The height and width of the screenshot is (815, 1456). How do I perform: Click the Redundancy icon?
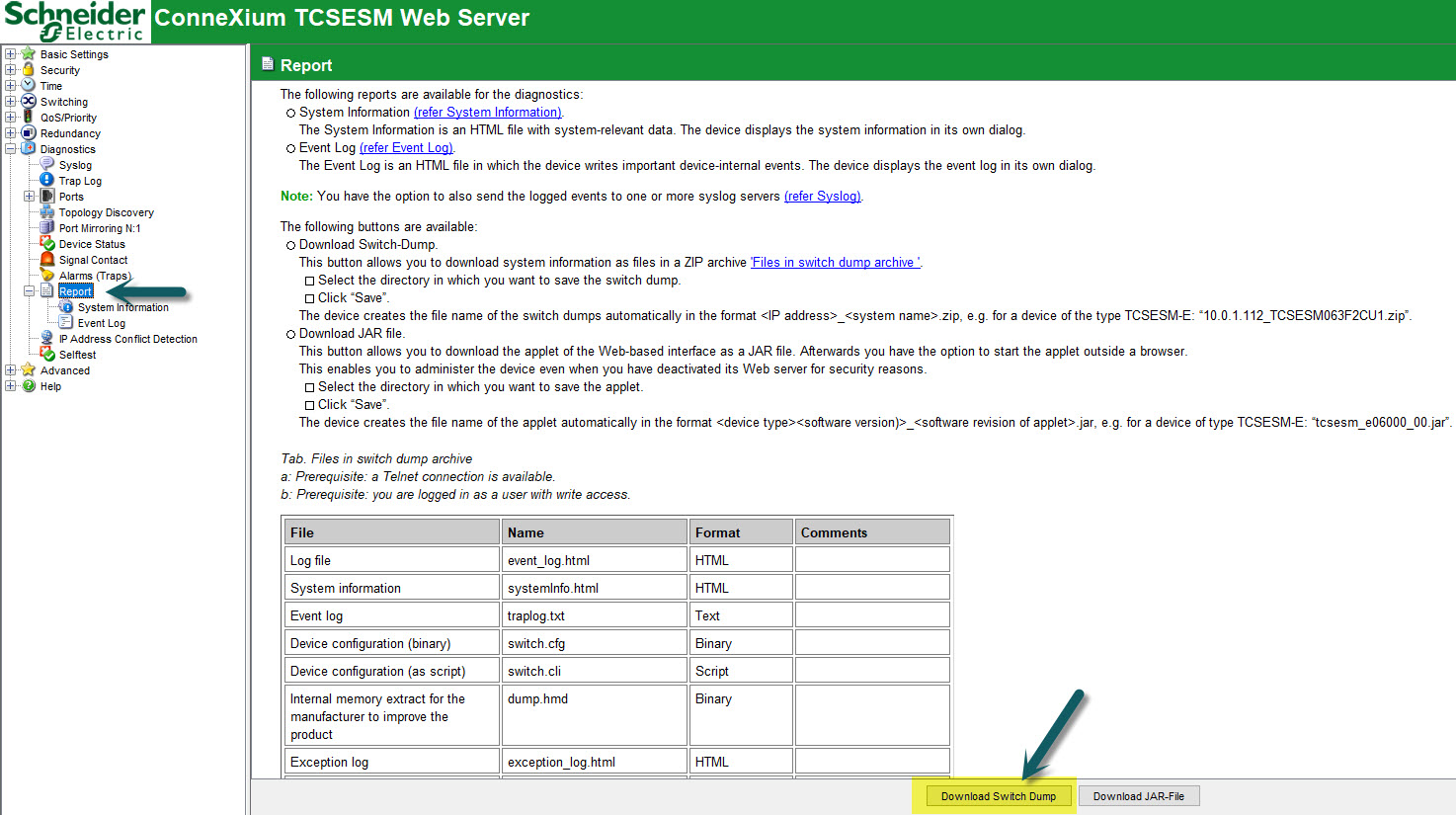click(x=29, y=132)
